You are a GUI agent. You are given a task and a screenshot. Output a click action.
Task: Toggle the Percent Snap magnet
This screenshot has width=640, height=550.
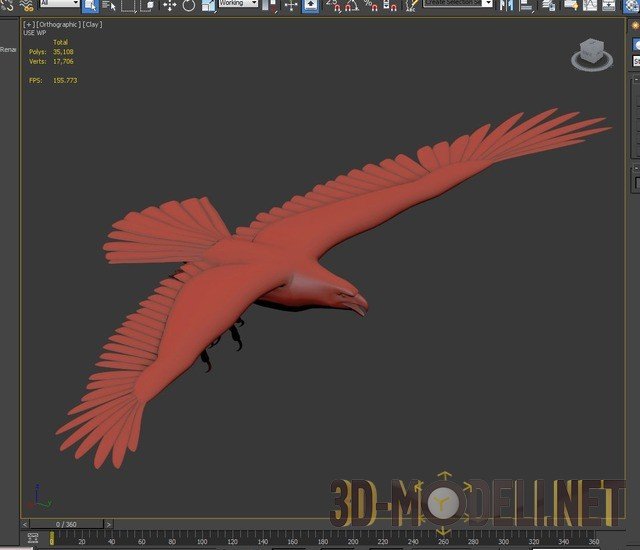(371, 5)
